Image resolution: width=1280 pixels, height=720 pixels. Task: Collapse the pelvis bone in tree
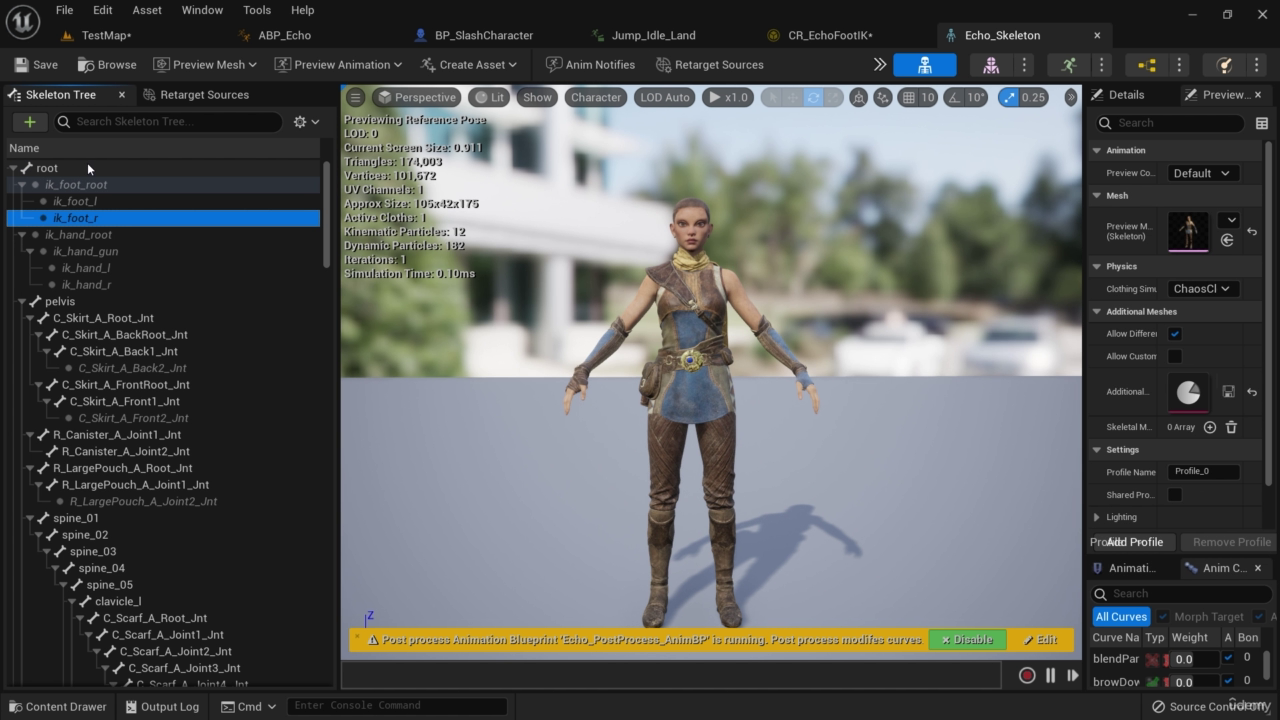click(22, 301)
